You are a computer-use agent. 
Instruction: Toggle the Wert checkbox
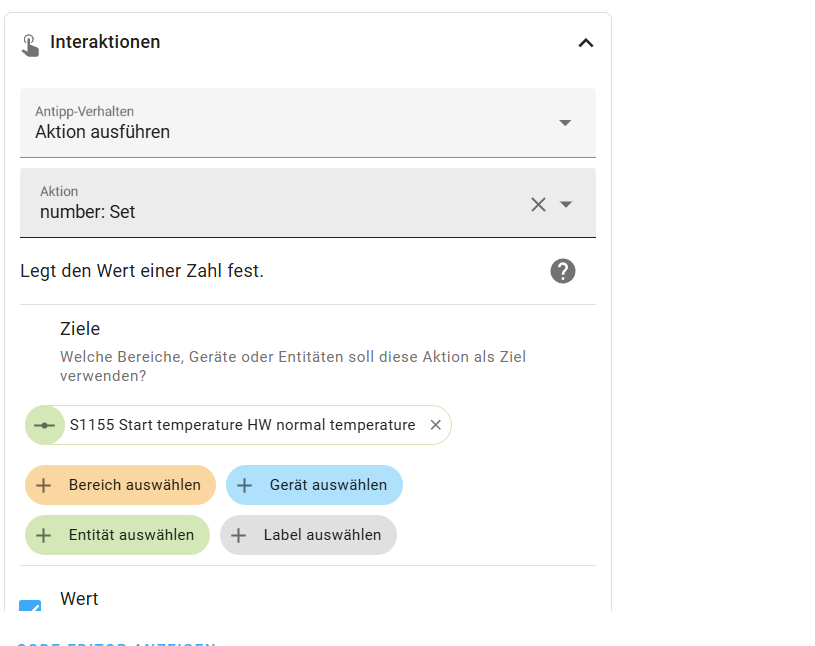[x=31, y=606]
